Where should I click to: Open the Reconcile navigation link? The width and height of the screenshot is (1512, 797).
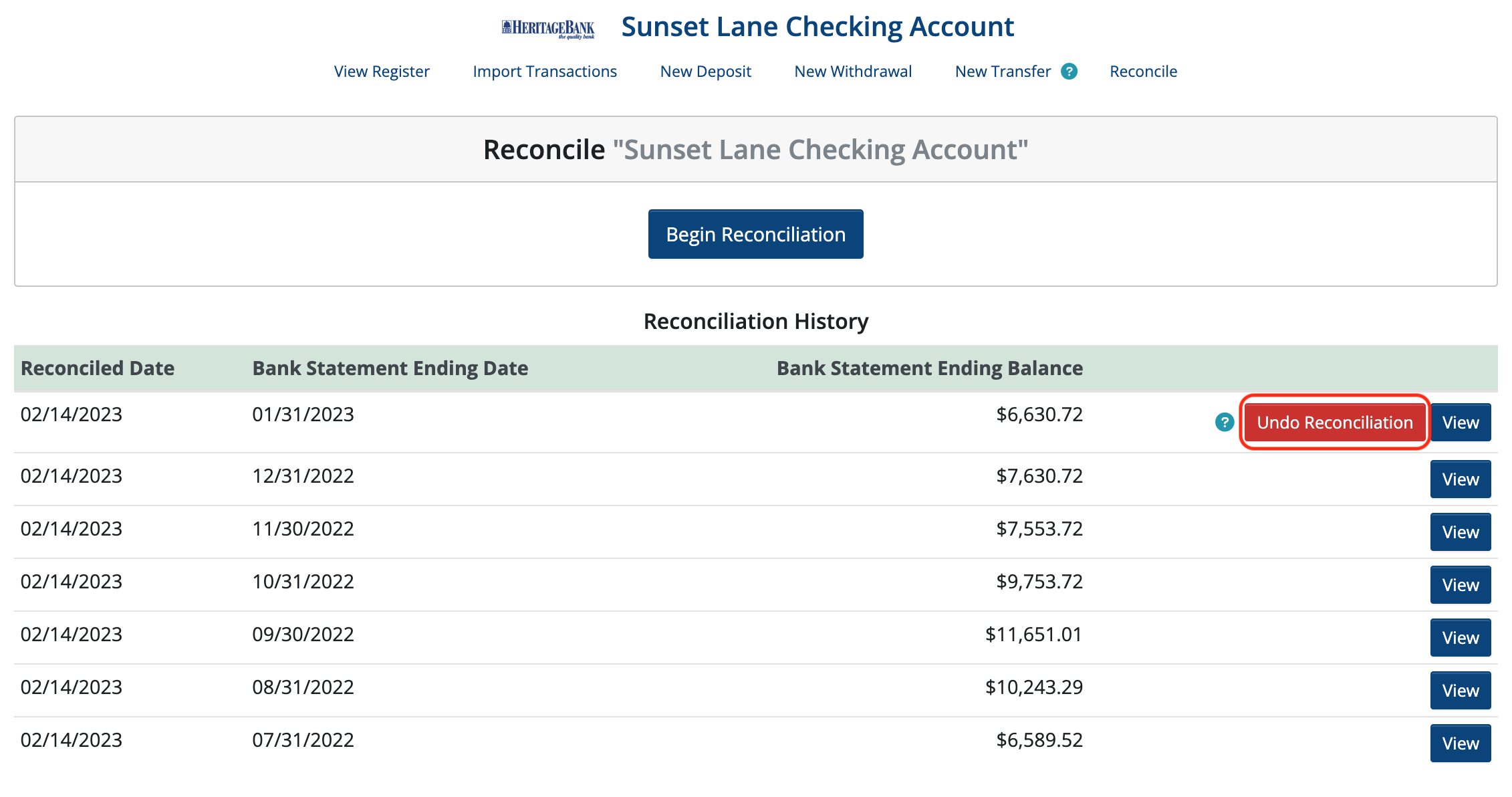coord(1143,72)
